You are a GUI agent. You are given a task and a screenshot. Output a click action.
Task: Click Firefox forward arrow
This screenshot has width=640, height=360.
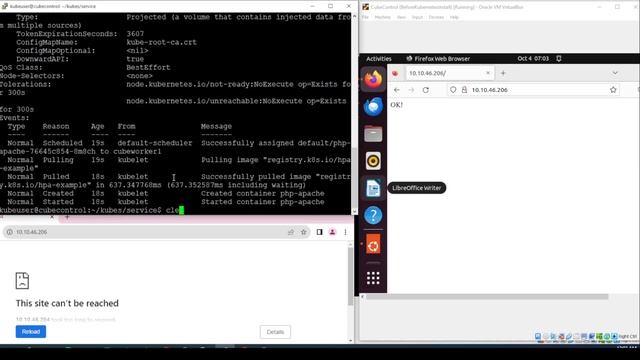(411, 90)
